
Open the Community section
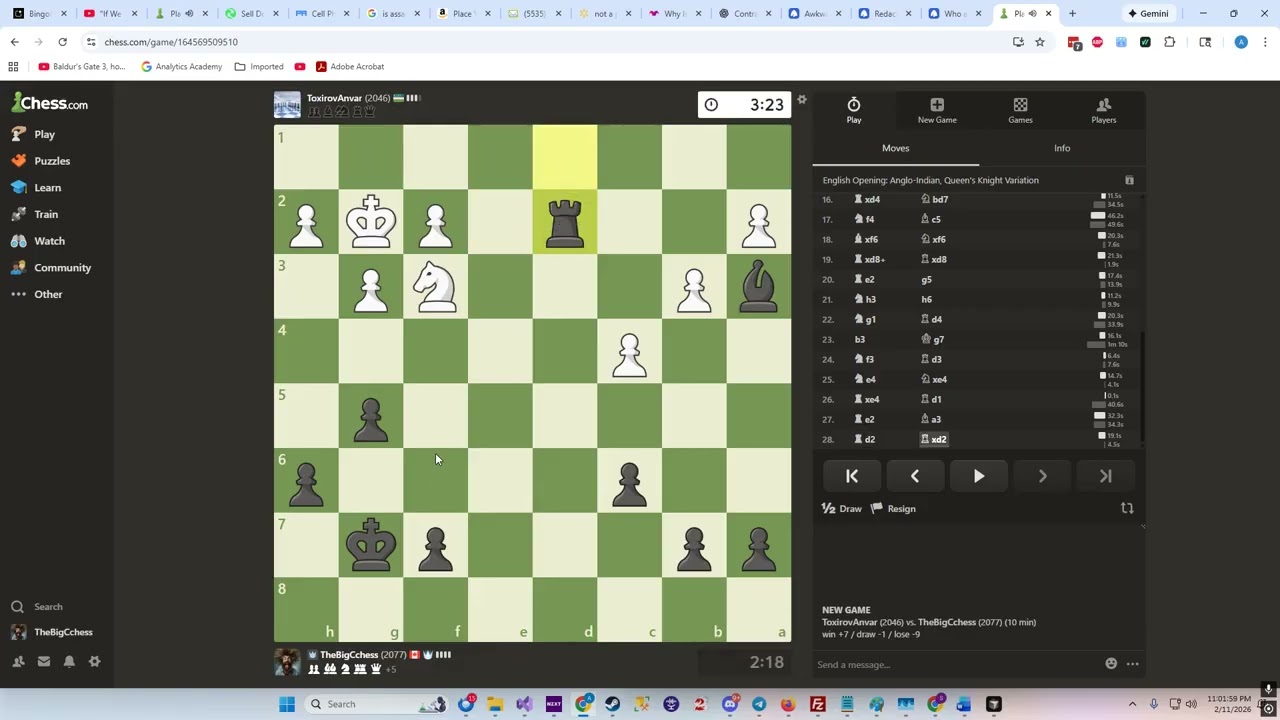tap(52, 268)
